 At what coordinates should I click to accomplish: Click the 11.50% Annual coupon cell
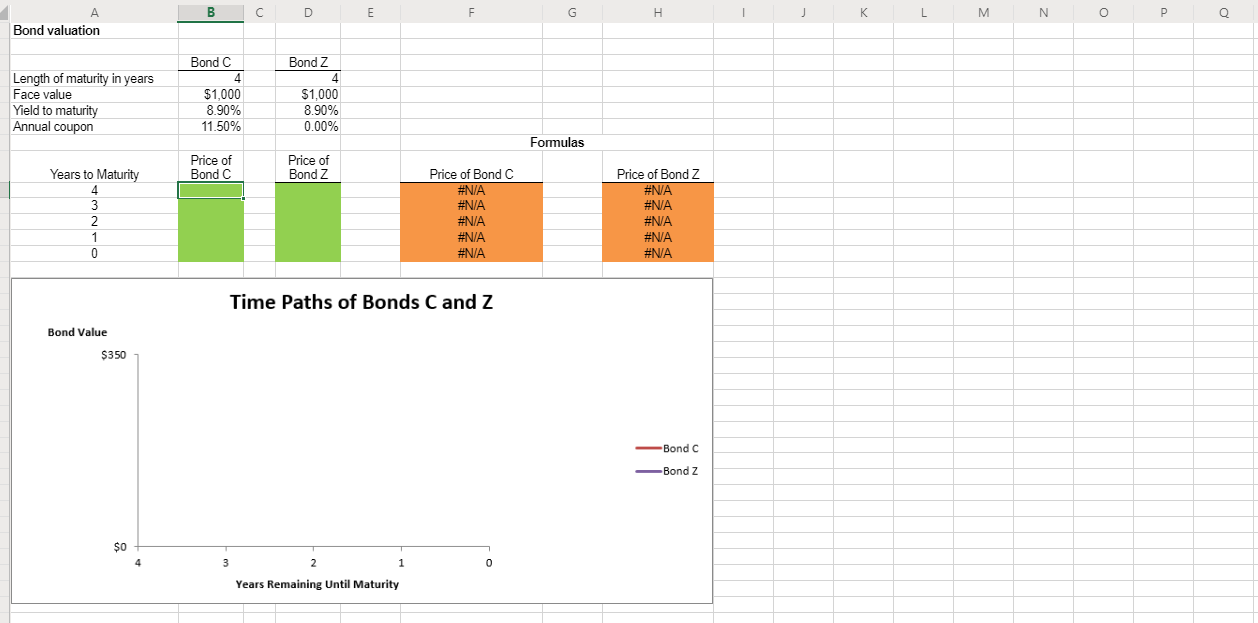point(210,126)
